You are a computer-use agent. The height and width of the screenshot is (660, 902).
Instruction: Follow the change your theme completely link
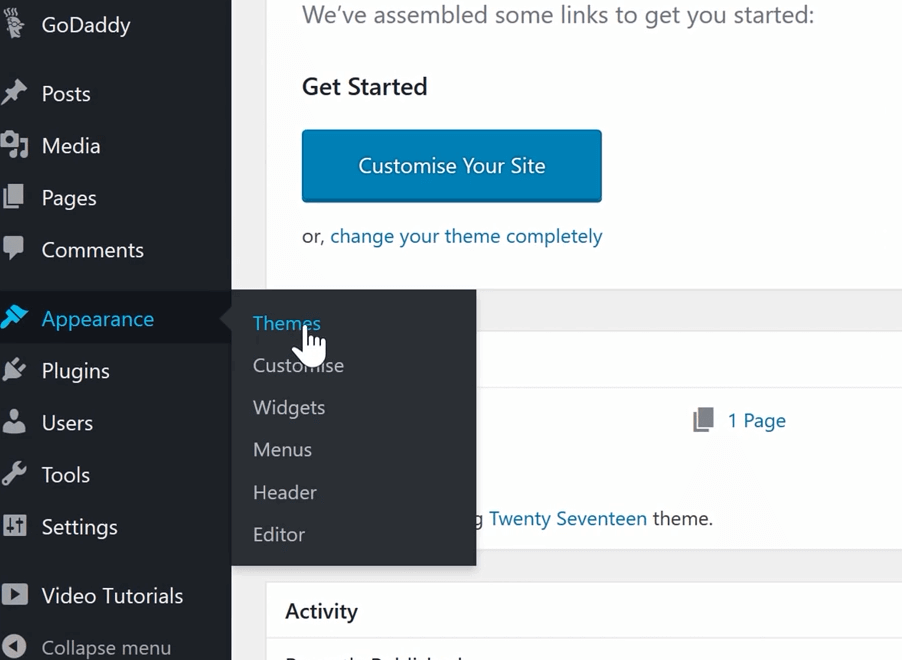(x=466, y=236)
